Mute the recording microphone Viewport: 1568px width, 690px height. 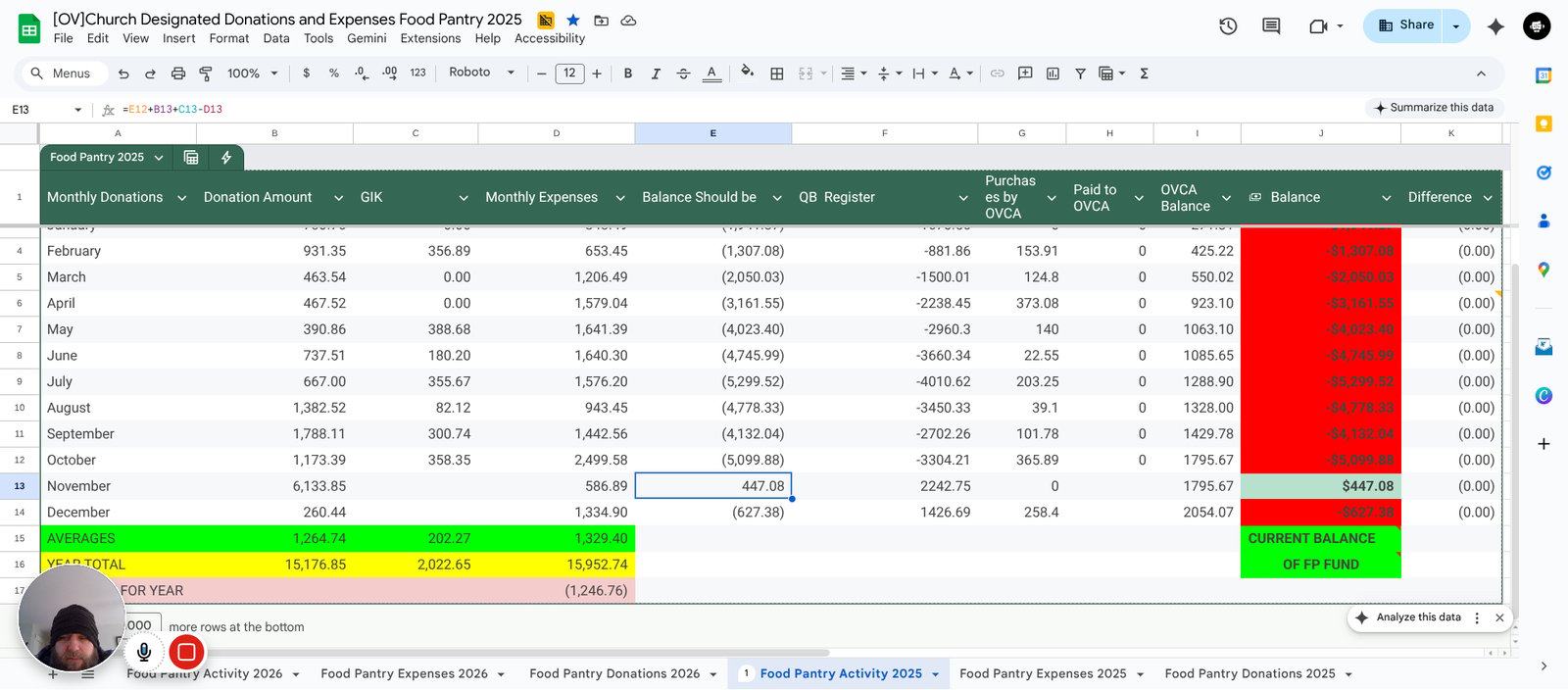[x=144, y=652]
